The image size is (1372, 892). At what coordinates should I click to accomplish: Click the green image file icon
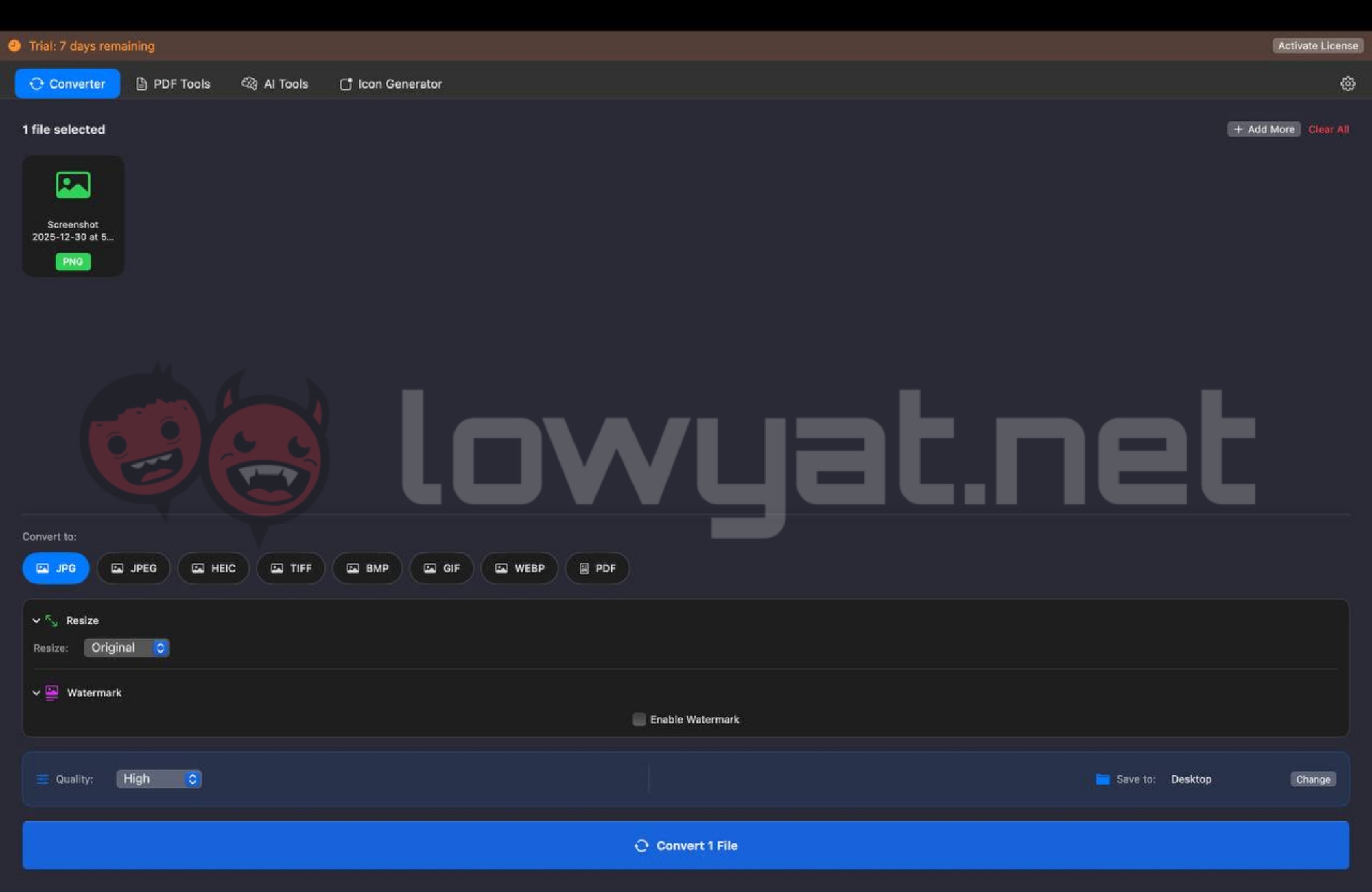73,185
